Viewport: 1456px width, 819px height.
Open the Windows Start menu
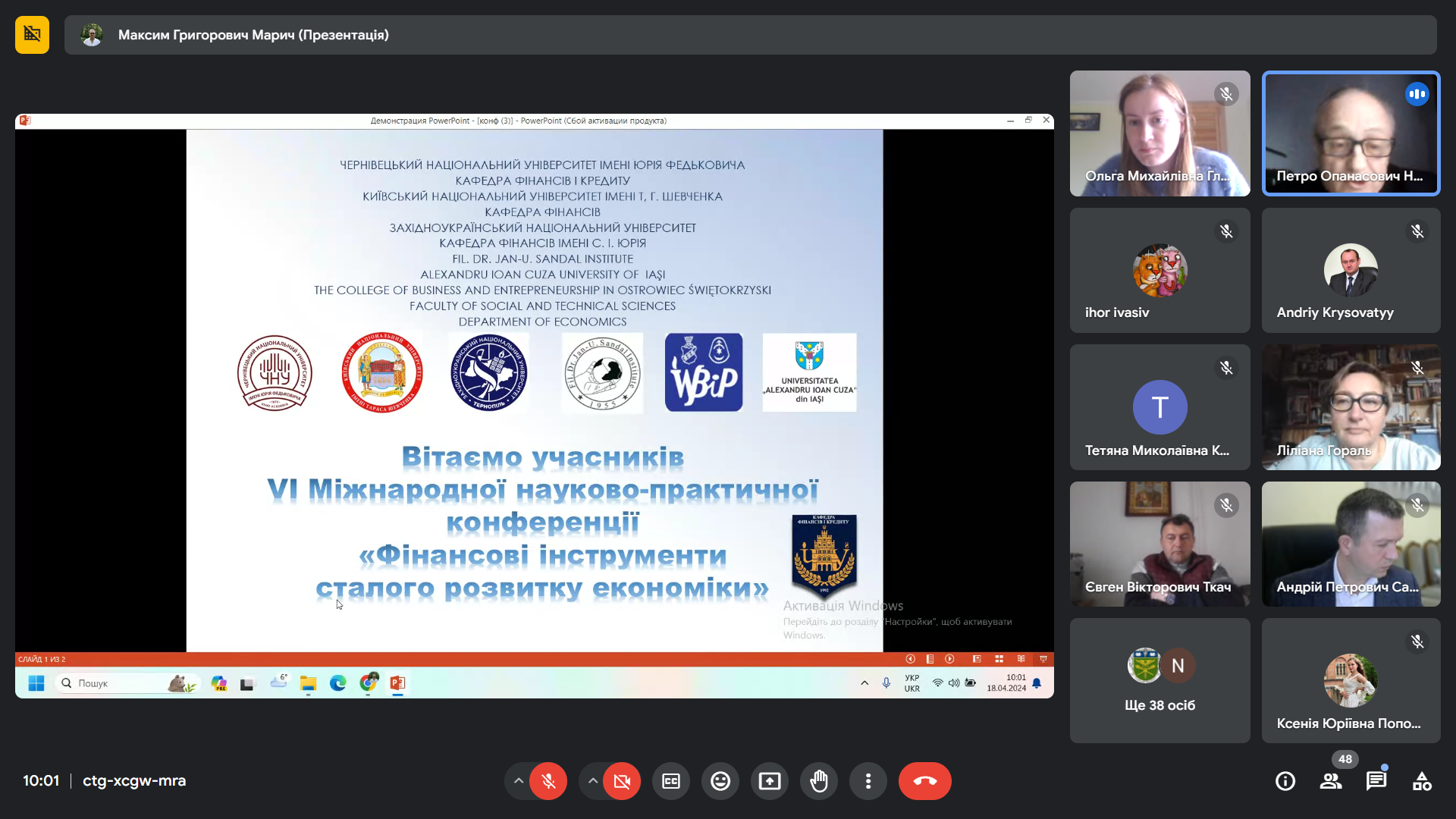coord(35,683)
